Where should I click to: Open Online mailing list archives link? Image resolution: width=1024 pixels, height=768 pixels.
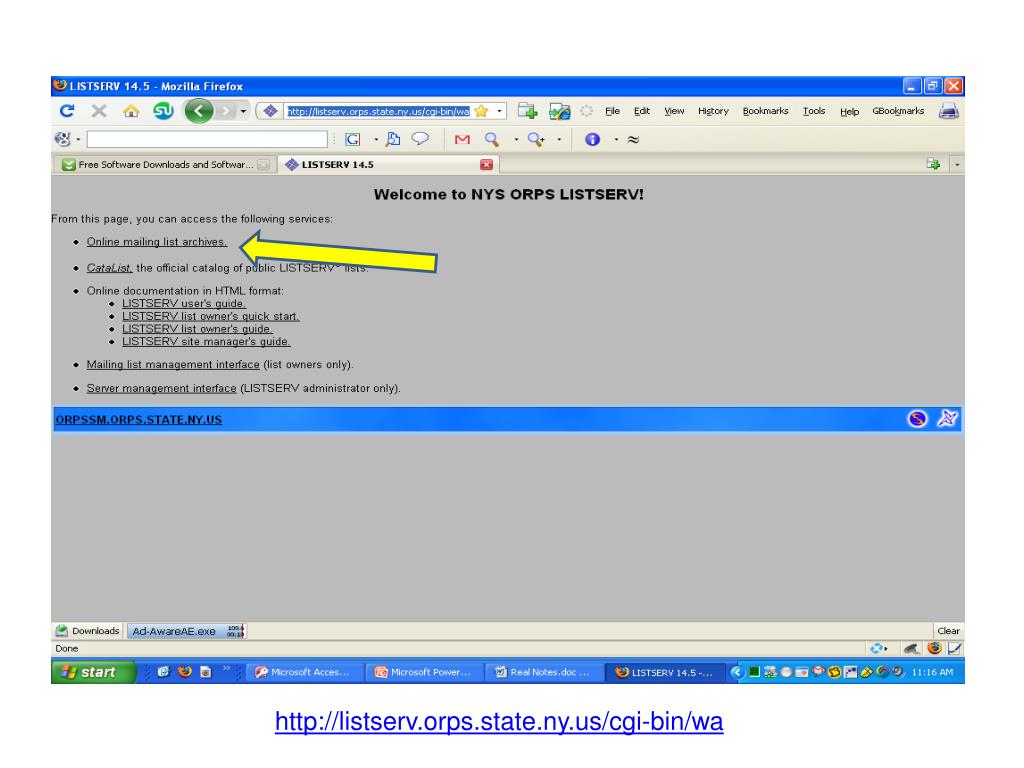tap(157, 242)
